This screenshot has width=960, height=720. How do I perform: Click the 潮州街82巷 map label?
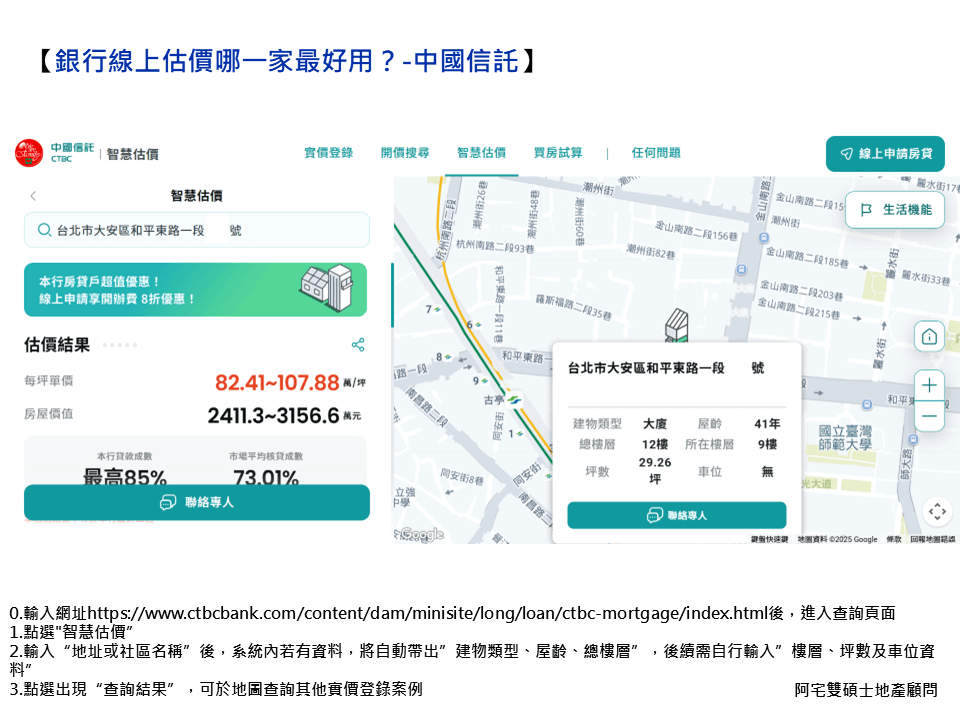[651, 251]
